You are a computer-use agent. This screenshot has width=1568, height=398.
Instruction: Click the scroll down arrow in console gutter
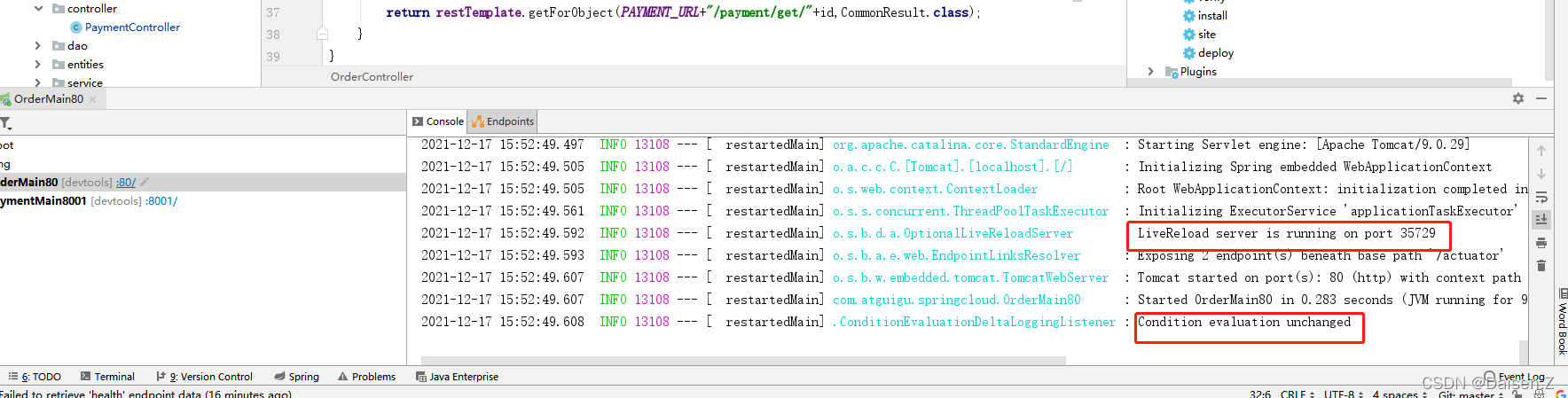[x=1541, y=174]
